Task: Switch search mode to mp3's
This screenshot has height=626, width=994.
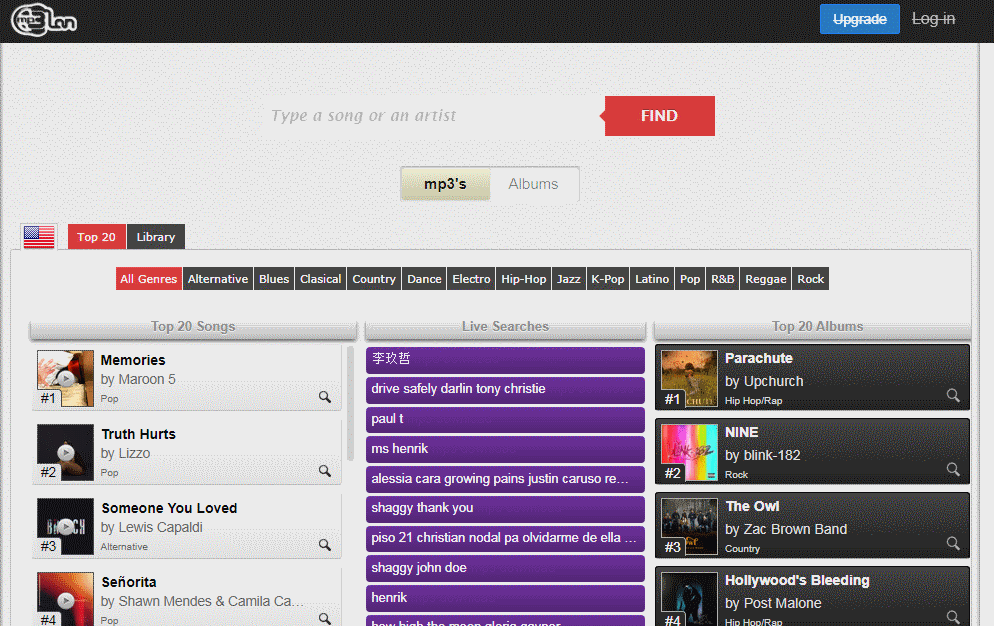Action: point(445,184)
